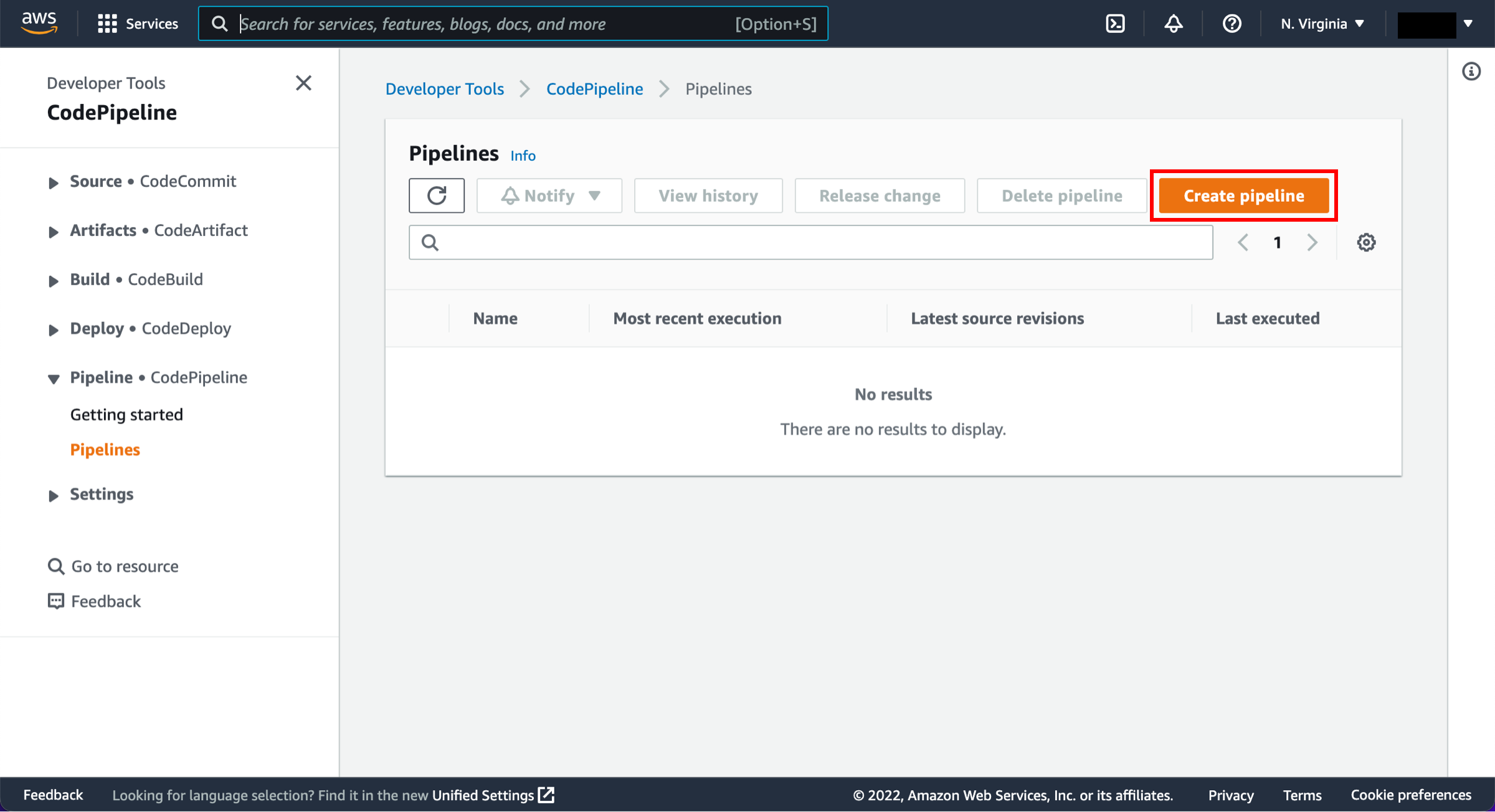
Task: Open the account menu dropdown
Action: point(1435,24)
